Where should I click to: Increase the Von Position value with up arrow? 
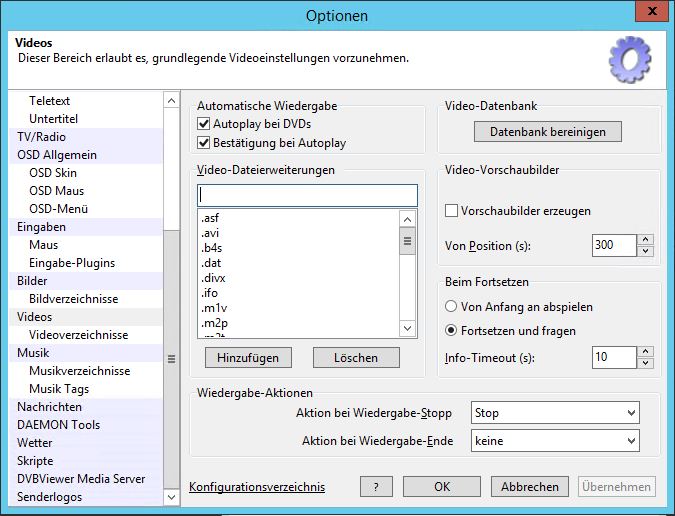(645, 240)
